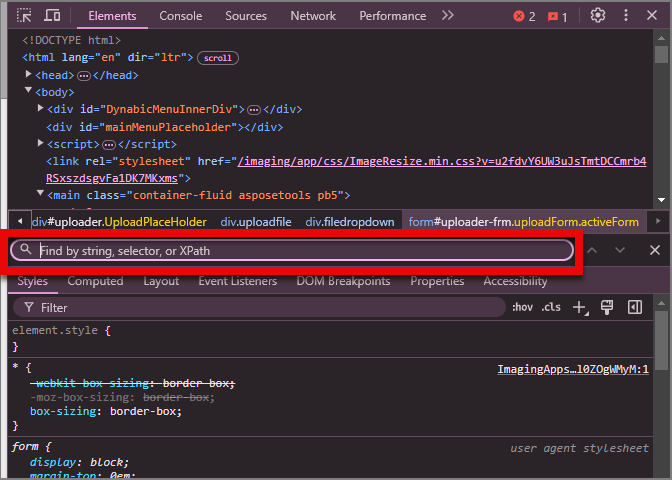Activate the inspect element picker icon
672x480 pixels.
24,16
